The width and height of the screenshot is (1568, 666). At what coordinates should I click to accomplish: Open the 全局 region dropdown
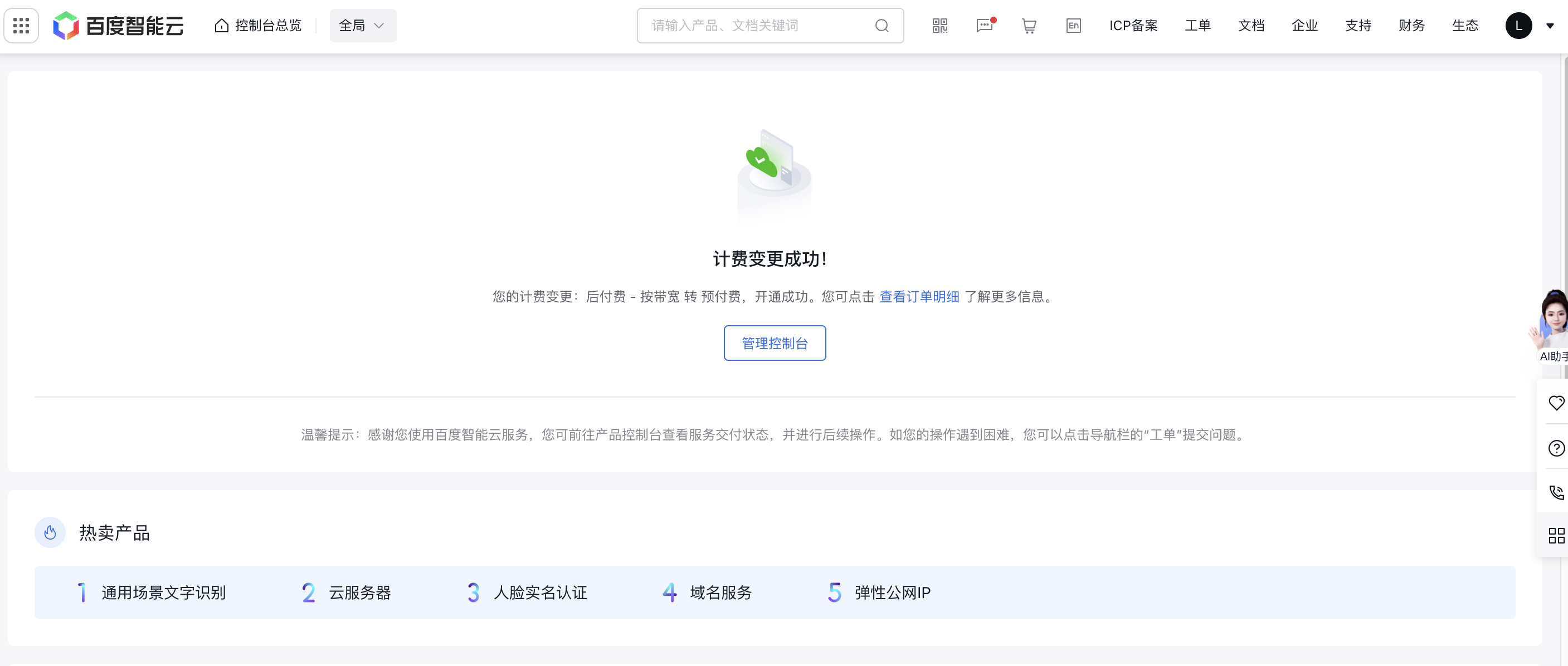(x=363, y=26)
